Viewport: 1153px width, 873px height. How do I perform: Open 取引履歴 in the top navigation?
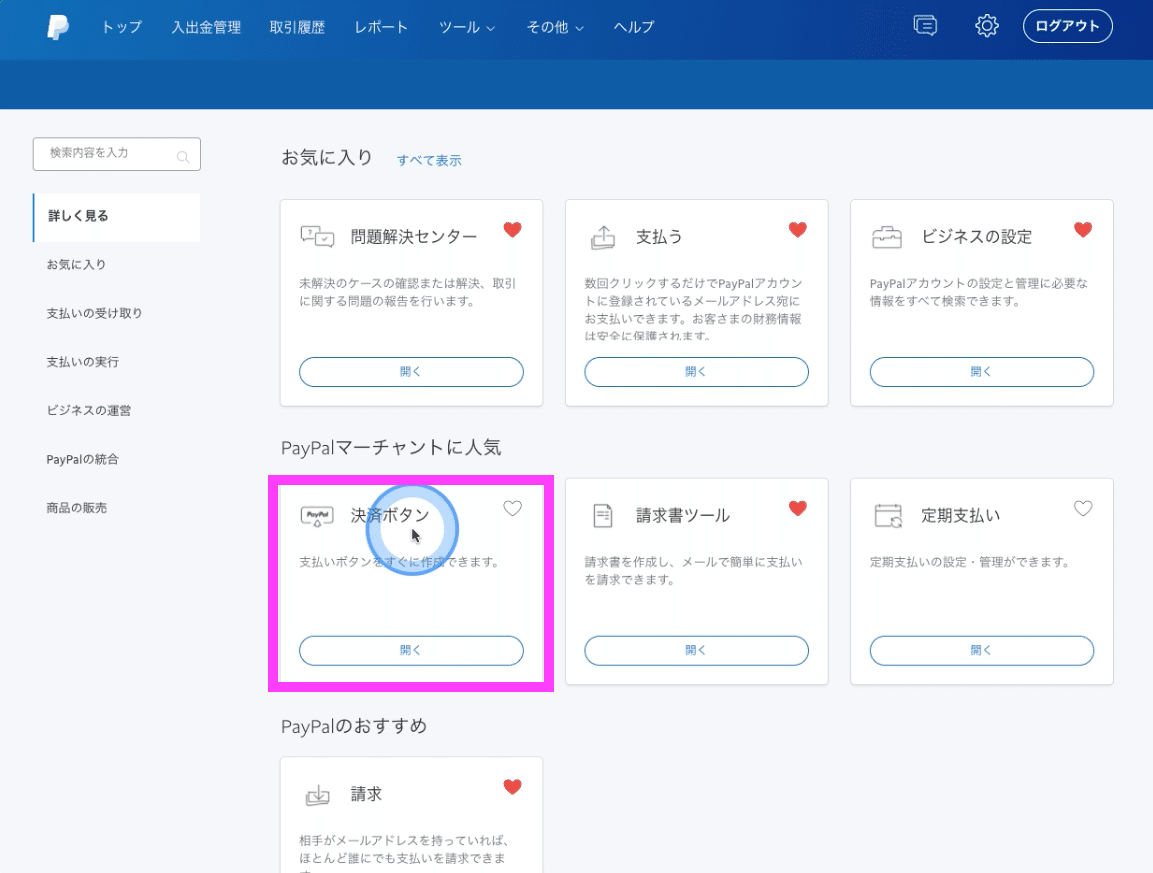[x=297, y=27]
